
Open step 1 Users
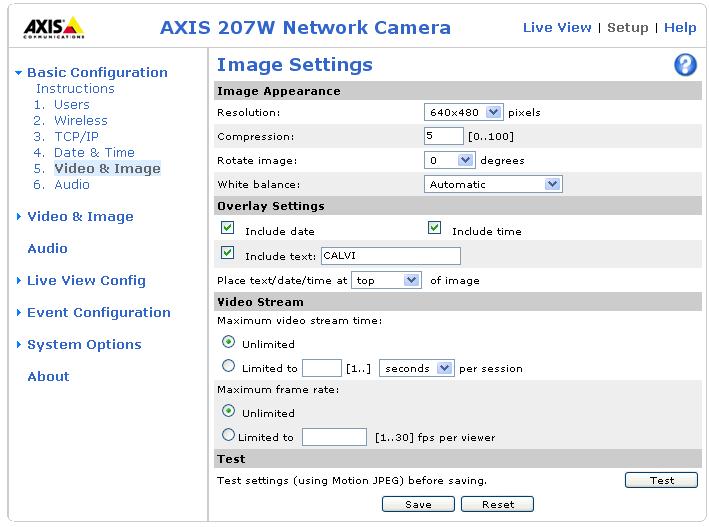pos(71,104)
